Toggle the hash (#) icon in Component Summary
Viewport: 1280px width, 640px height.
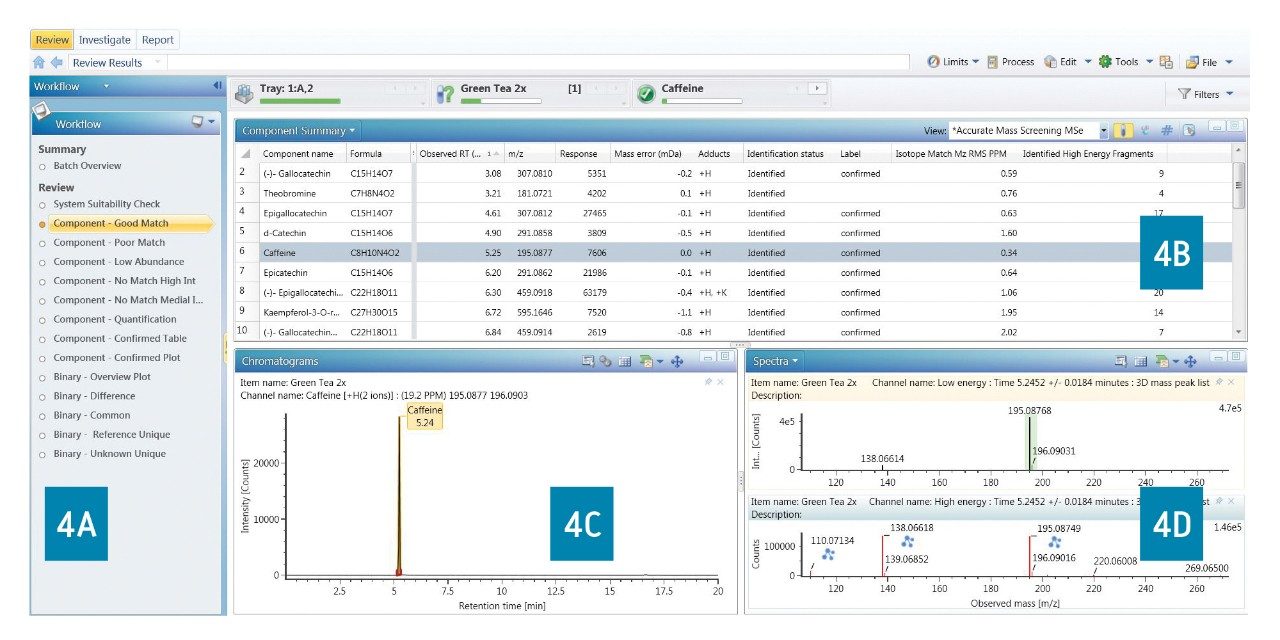coord(1166,130)
